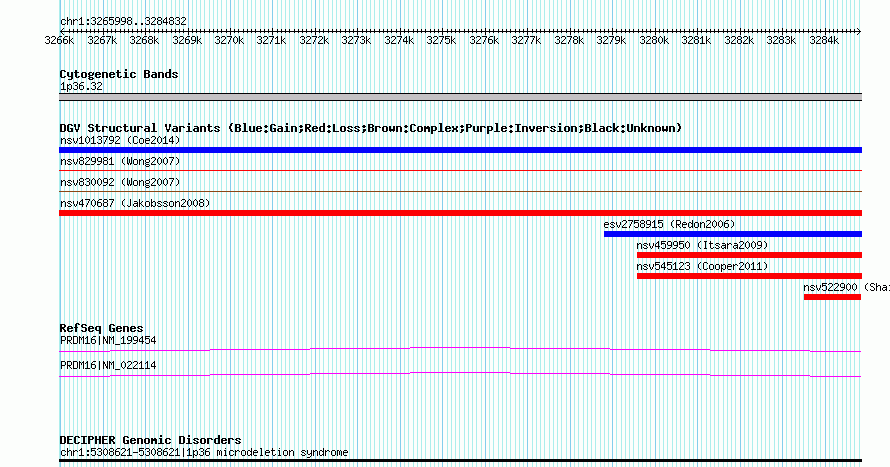890x467 pixels.
Task: Select the nsv1013792 (Coe2014) label
Action: pos(120,140)
